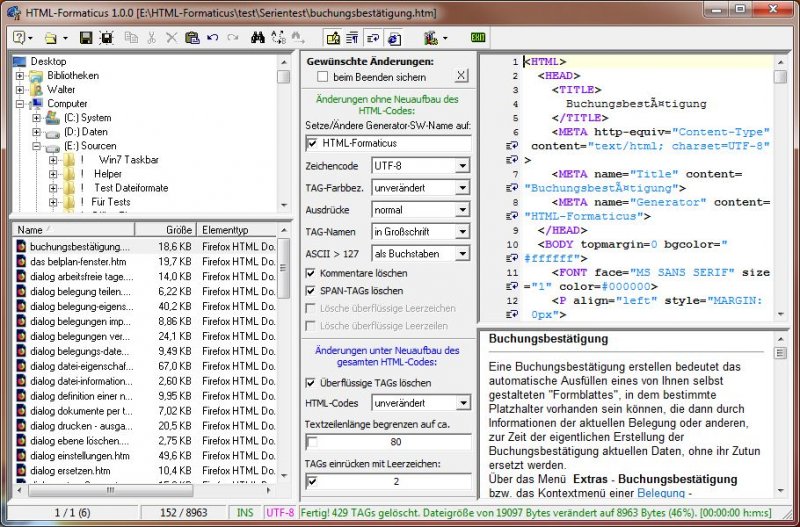This screenshot has height=527, width=800.
Task: Click the undo arrow icon
Action: (212, 38)
